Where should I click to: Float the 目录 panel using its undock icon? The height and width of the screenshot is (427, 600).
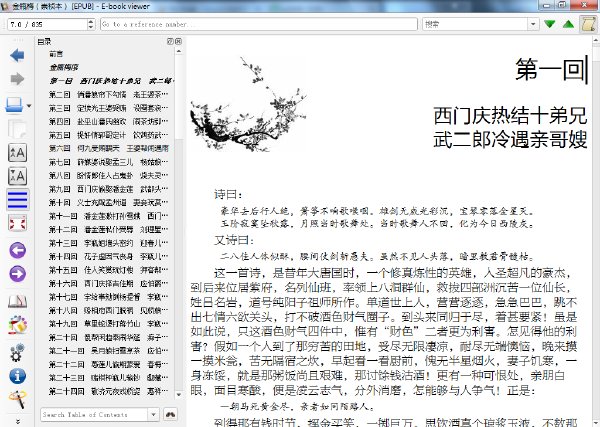pyautogui.click(x=170, y=41)
